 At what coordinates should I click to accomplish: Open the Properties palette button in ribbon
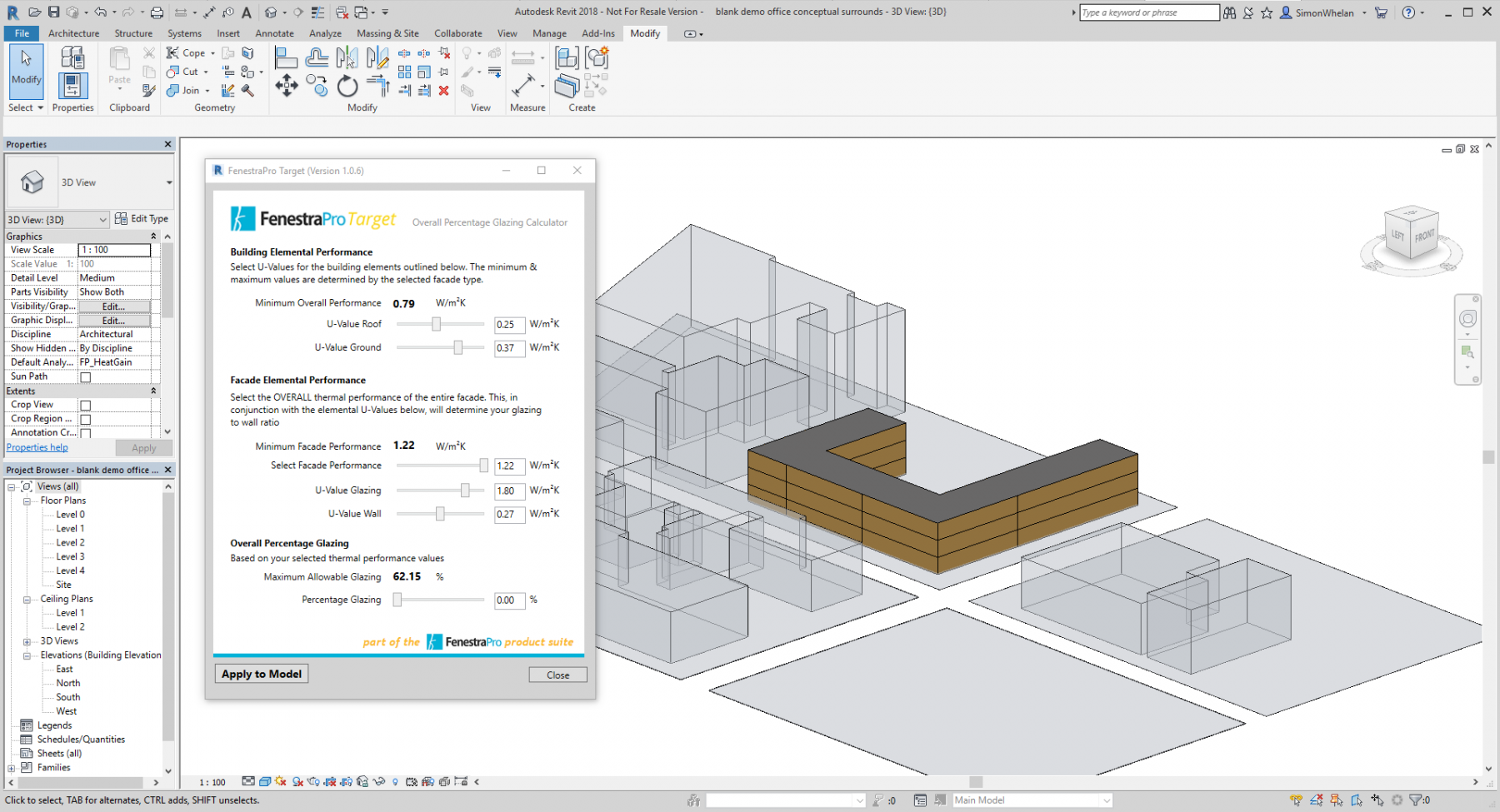(x=72, y=86)
